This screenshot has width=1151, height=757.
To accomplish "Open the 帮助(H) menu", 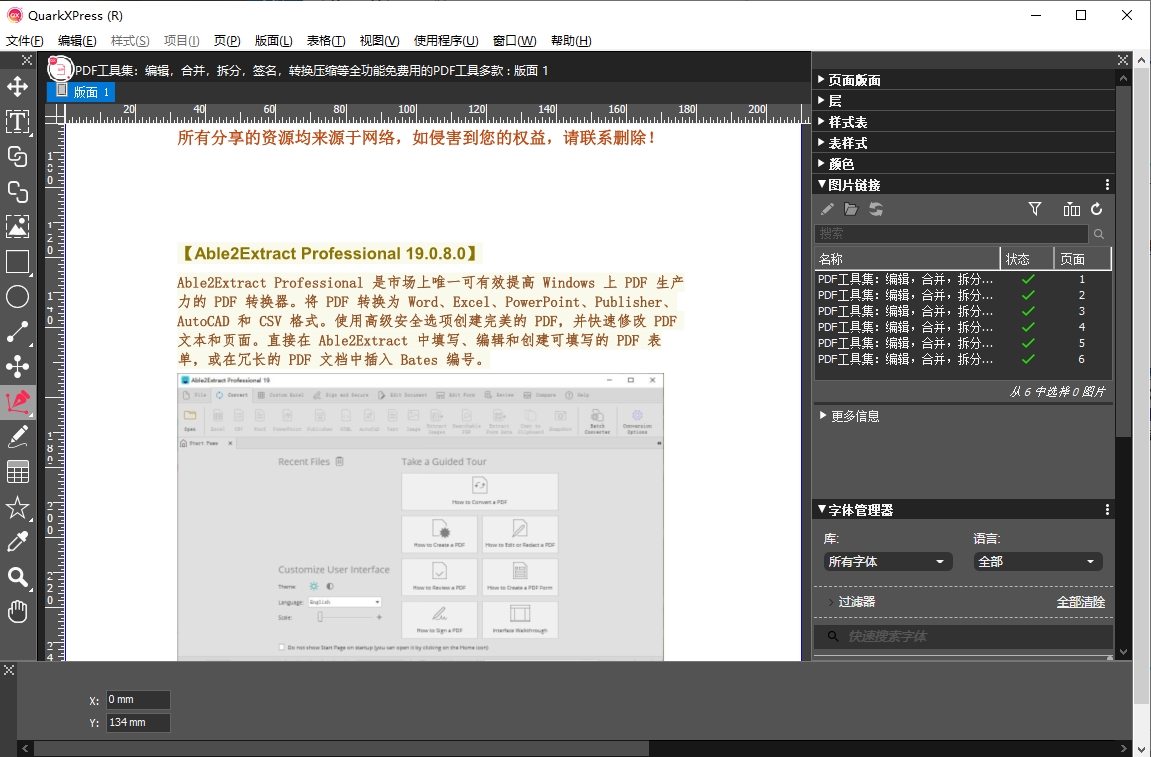I will (x=571, y=40).
